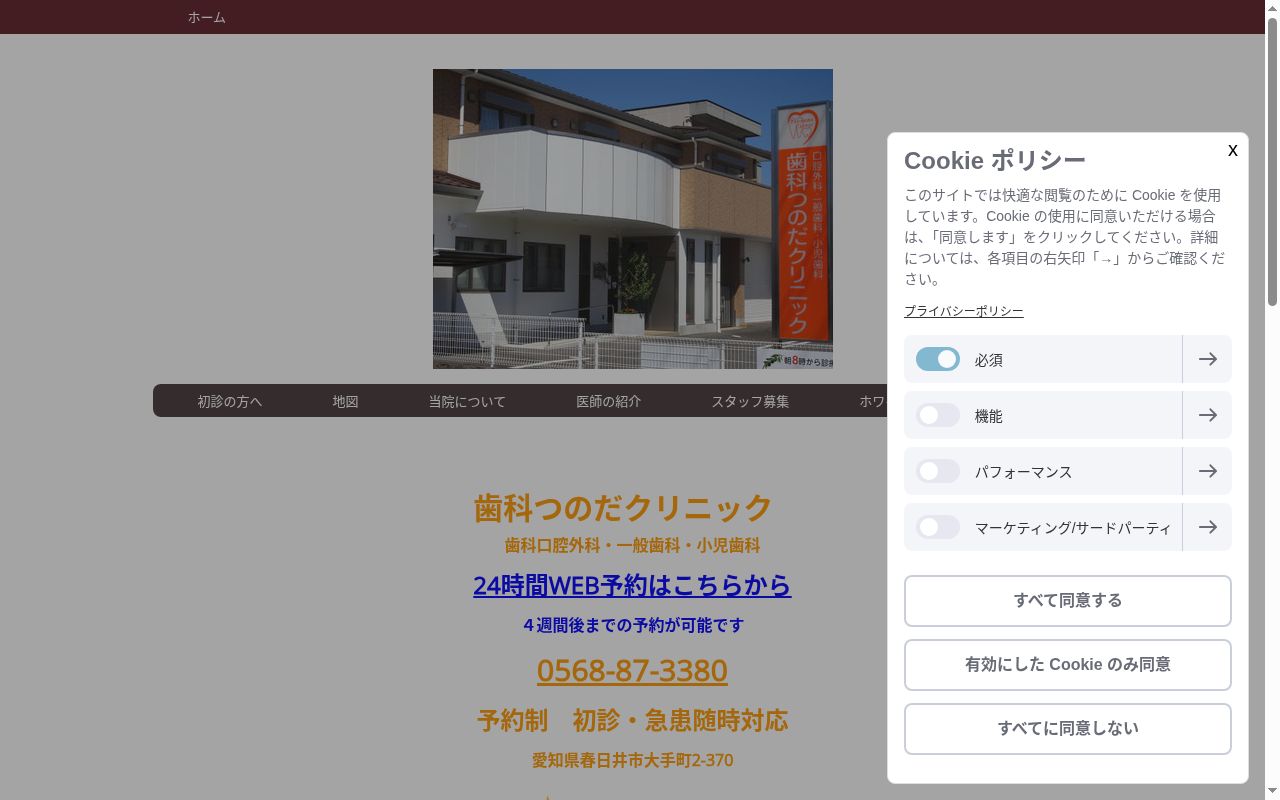Click the 歯科つのだクリニック heading
This screenshot has height=800, width=1280.
623,507
